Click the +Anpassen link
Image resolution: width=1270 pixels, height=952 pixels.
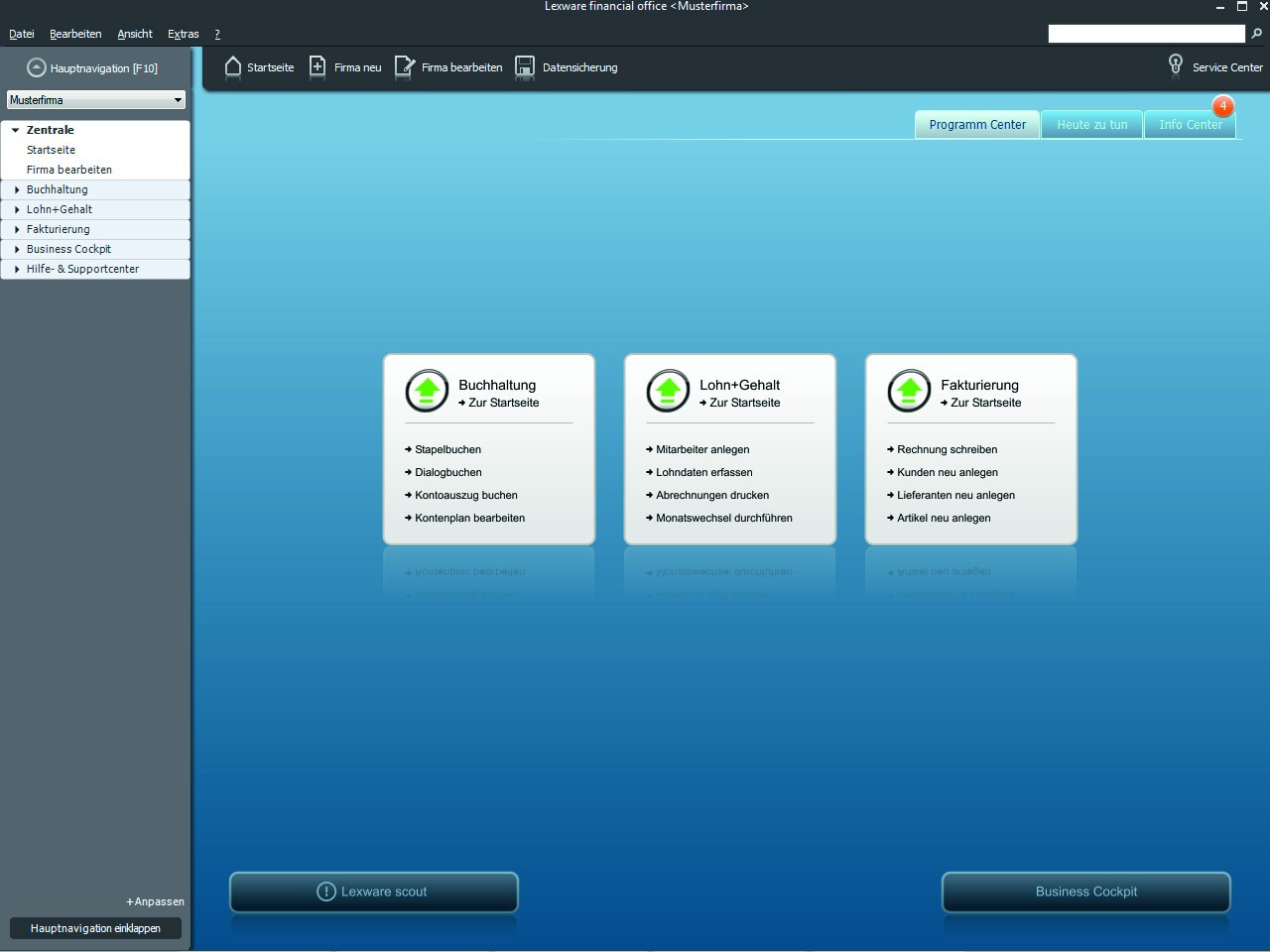(x=155, y=901)
